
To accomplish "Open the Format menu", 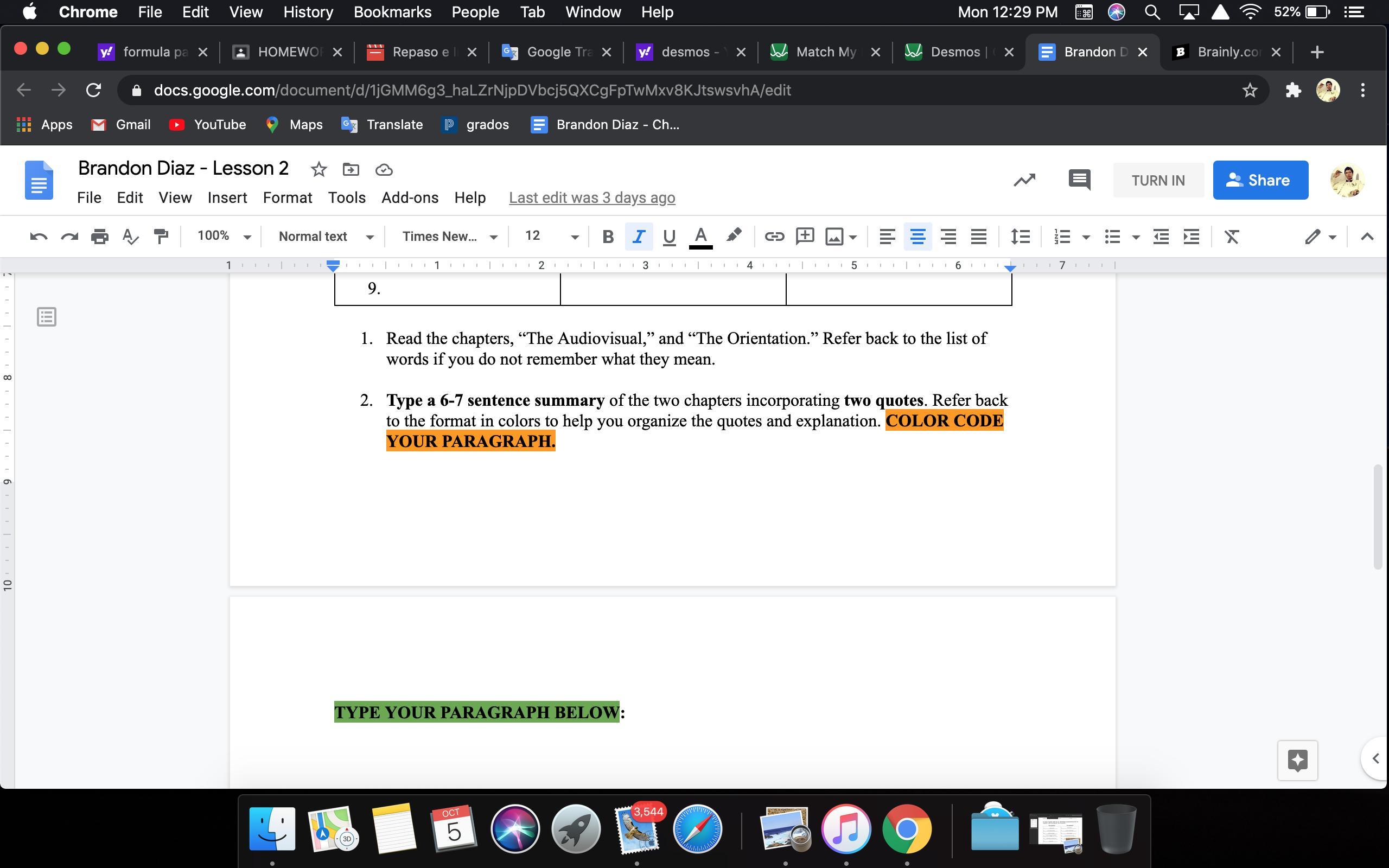I will (287, 197).
